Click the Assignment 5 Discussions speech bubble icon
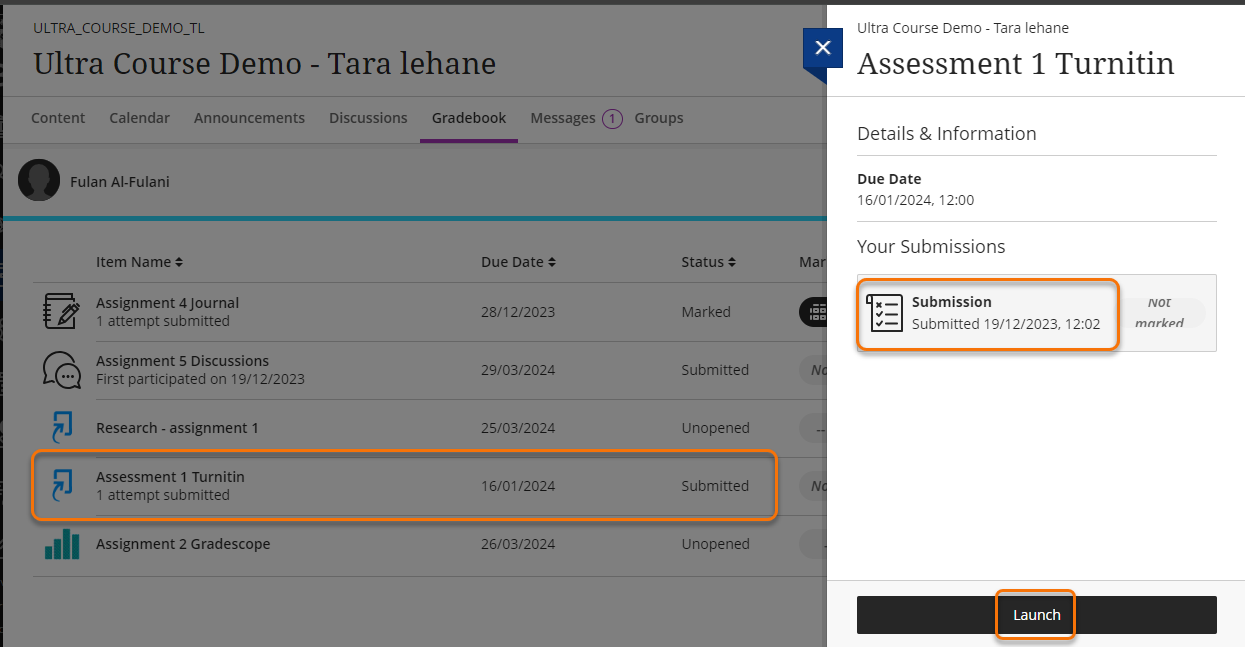This screenshot has height=647, width=1245. point(61,370)
